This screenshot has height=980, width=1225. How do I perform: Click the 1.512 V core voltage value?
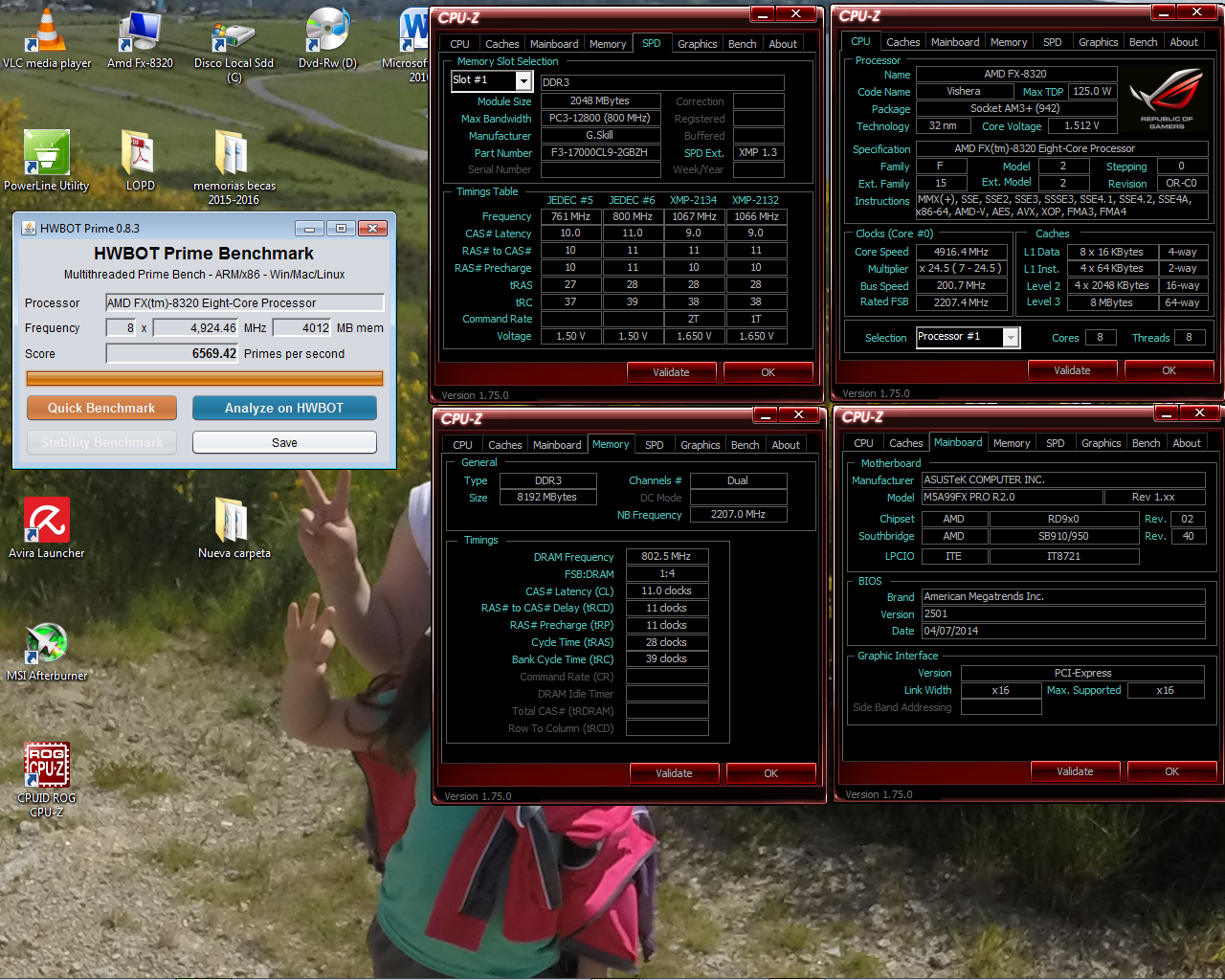coord(1082,125)
